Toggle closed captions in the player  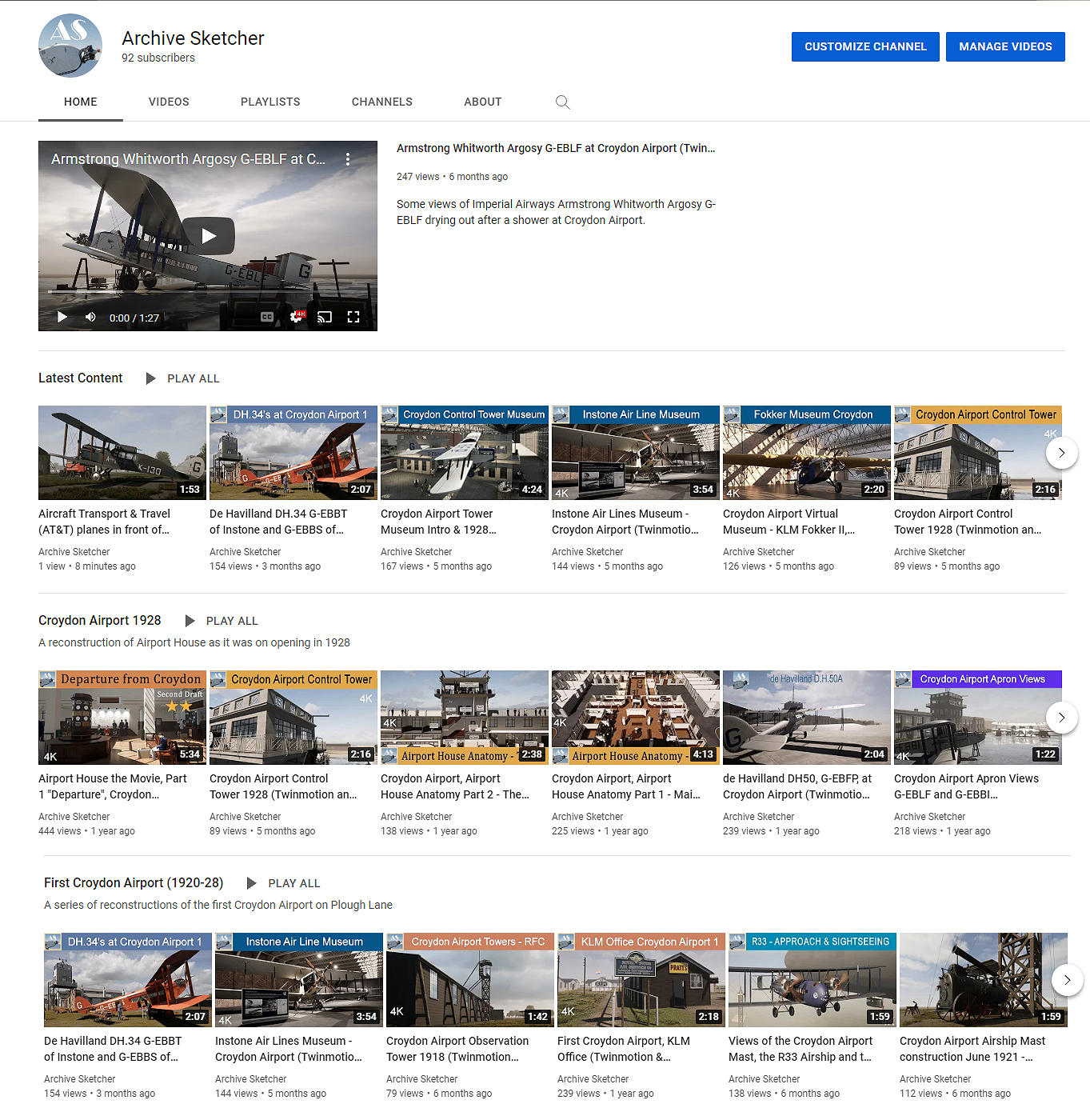(x=267, y=317)
